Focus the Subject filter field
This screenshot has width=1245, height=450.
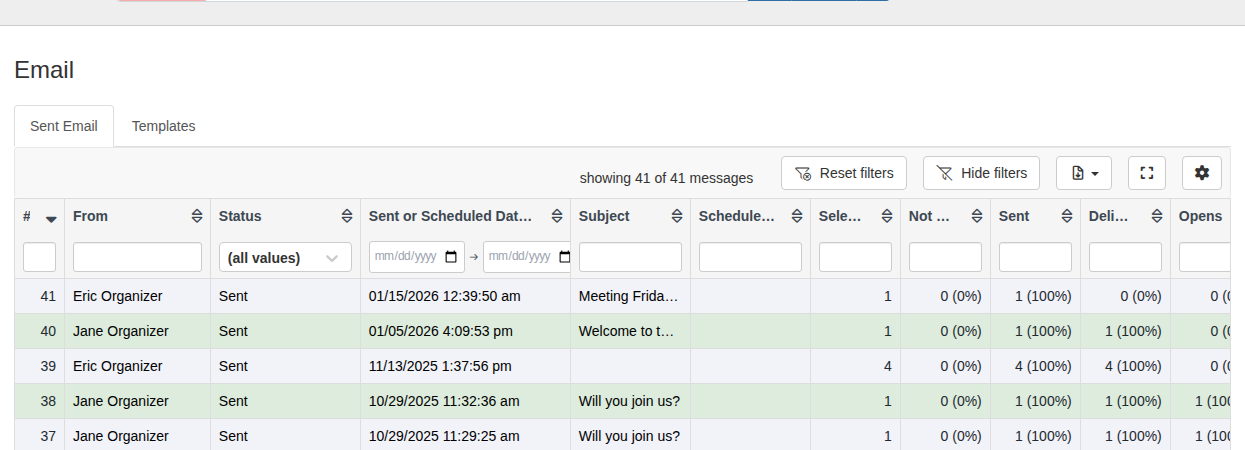coord(630,257)
